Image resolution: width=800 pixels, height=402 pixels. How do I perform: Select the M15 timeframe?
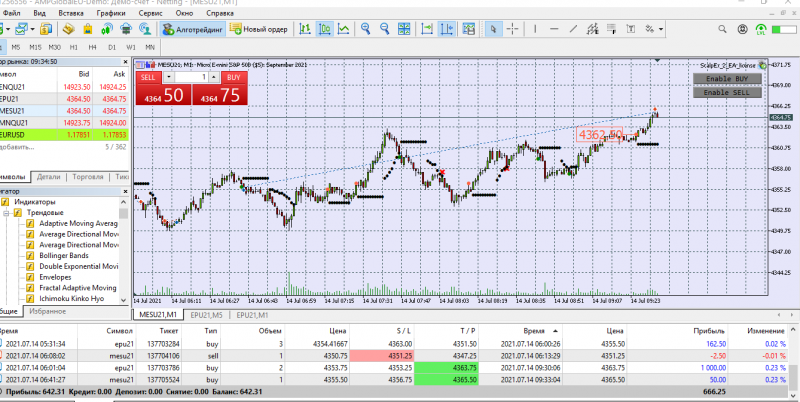click(35, 47)
